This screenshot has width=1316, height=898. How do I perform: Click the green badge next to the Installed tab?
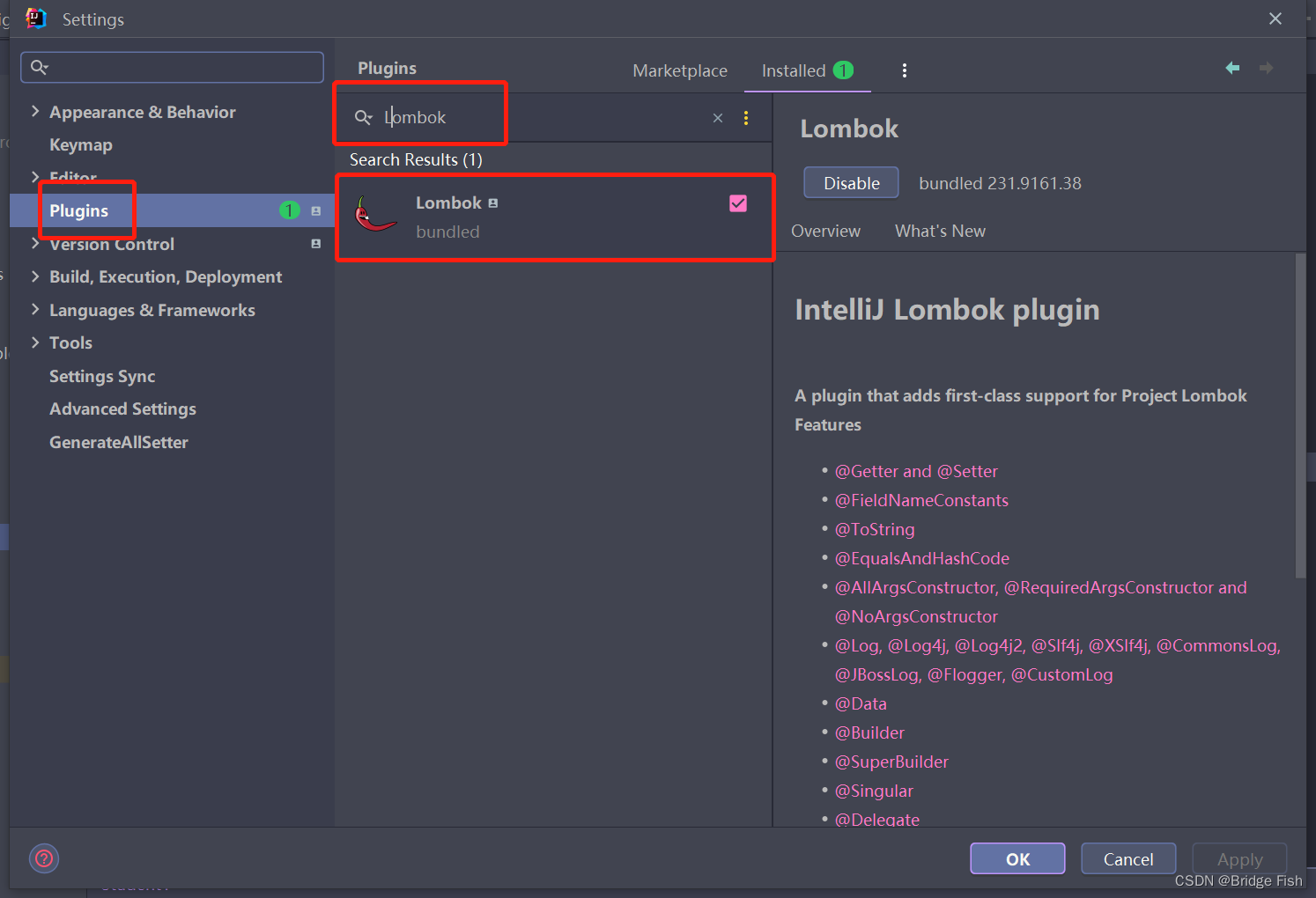pos(843,70)
